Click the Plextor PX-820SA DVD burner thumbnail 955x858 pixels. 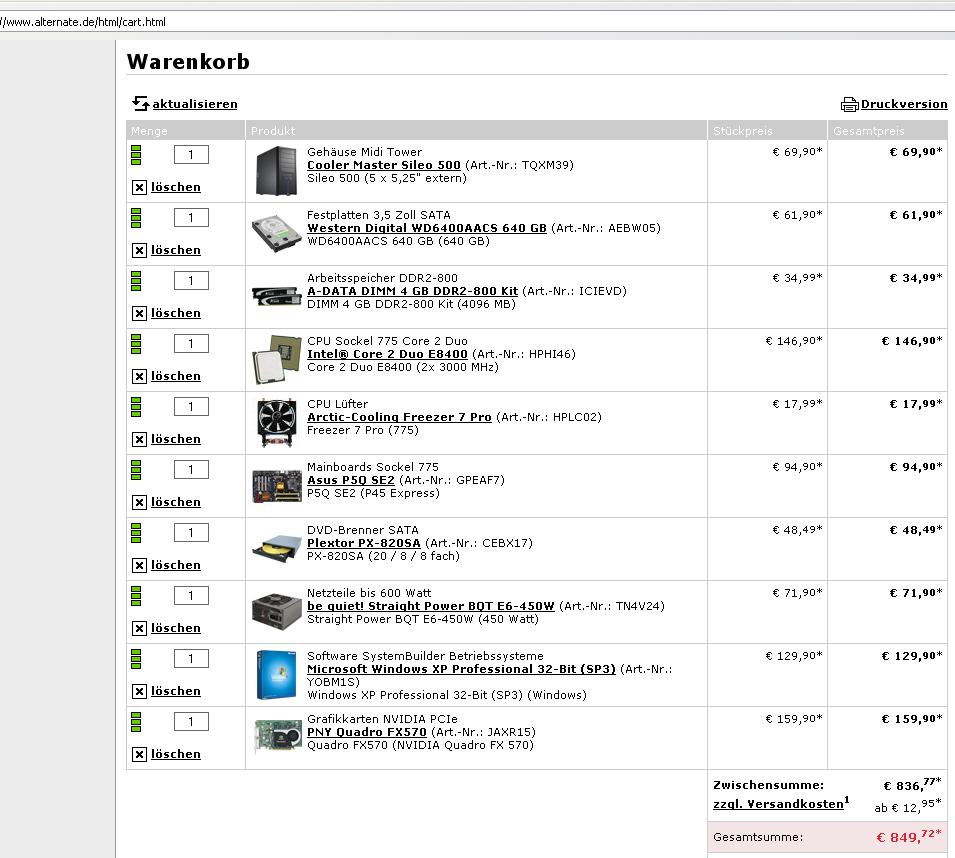point(277,549)
